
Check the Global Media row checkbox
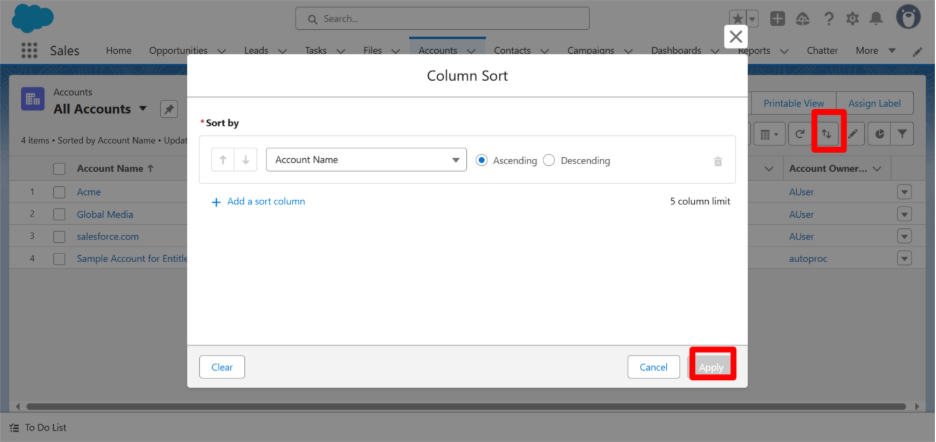click(x=59, y=214)
